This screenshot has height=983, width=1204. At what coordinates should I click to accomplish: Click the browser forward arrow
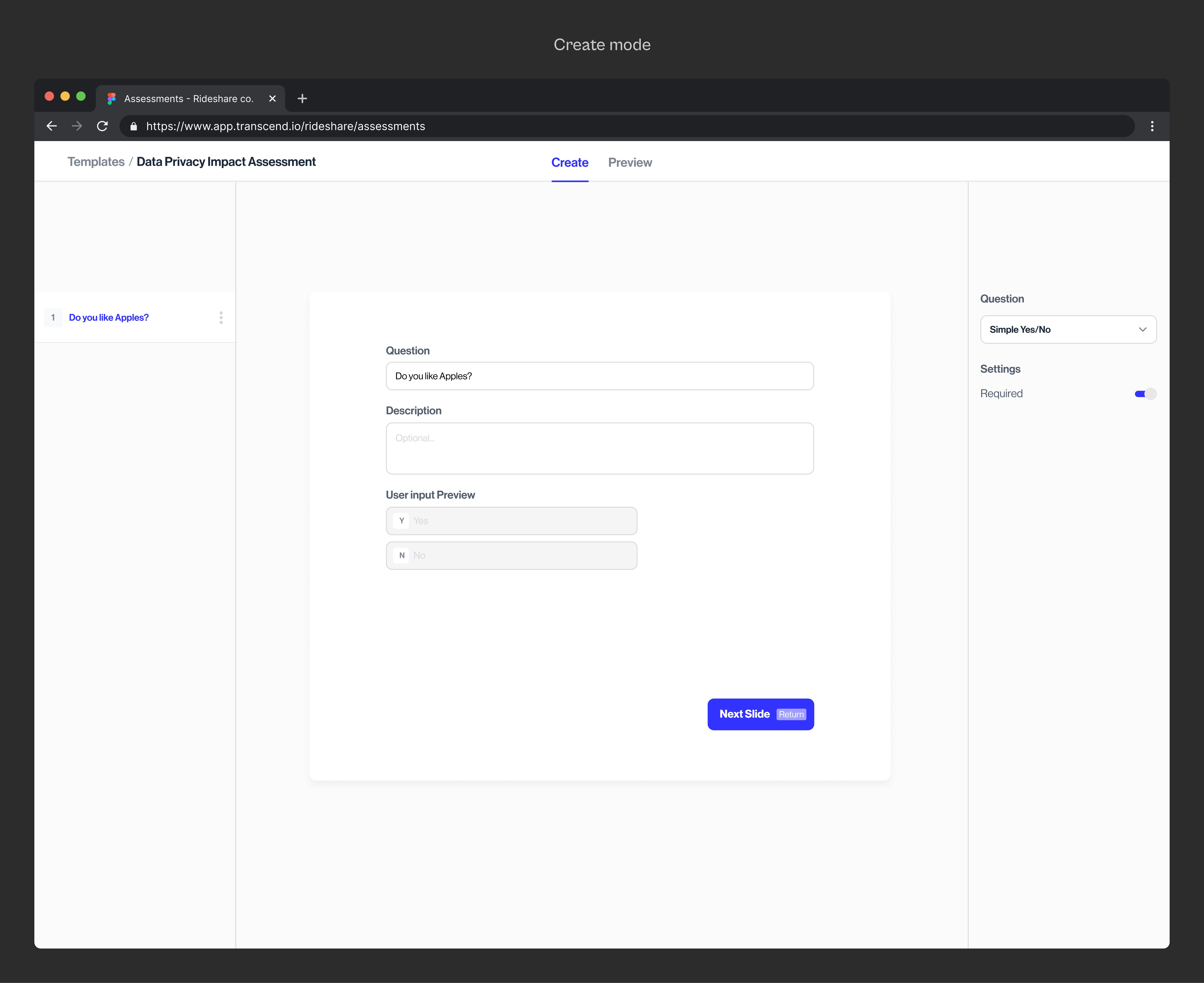77,126
